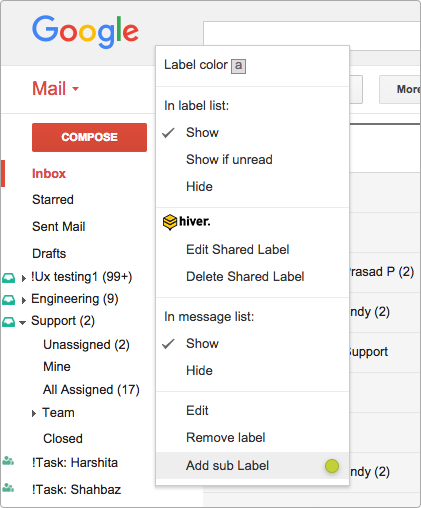Image resolution: width=421 pixels, height=508 pixels.
Task: Open the Unassigned (2) sublabel
Action: 86,345
